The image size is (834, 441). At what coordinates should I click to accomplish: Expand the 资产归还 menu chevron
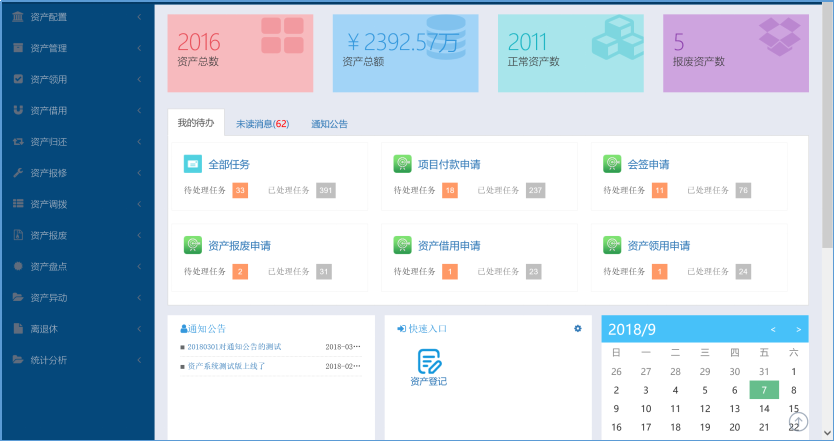pyautogui.click(x=139, y=142)
